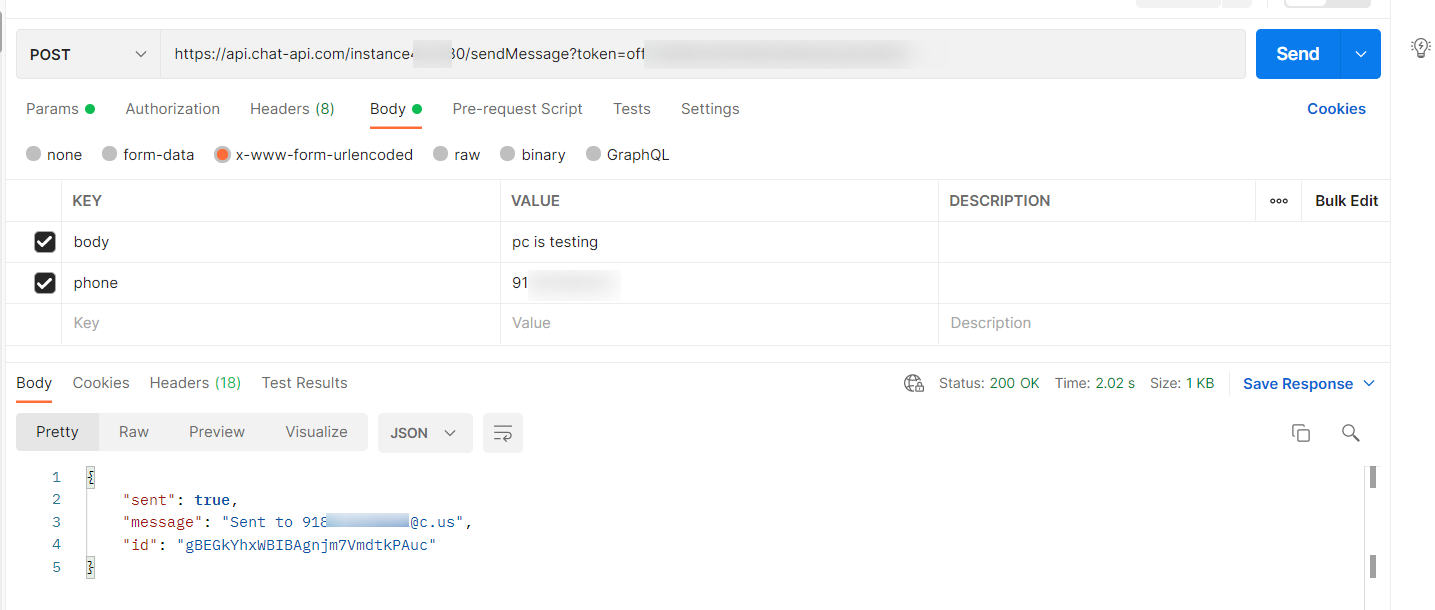This screenshot has height=610, width=1435.
Task: Open the response Cookies tab
Action: [101, 383]
